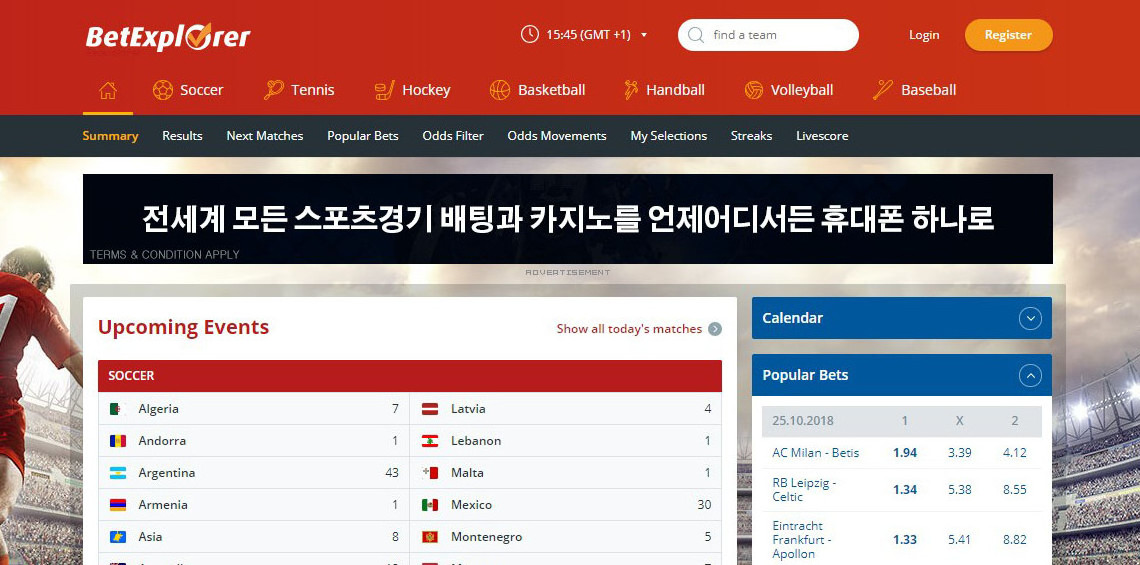
Task: Click the find a team field
Action: pyautogui.click(x=768, y=35)
